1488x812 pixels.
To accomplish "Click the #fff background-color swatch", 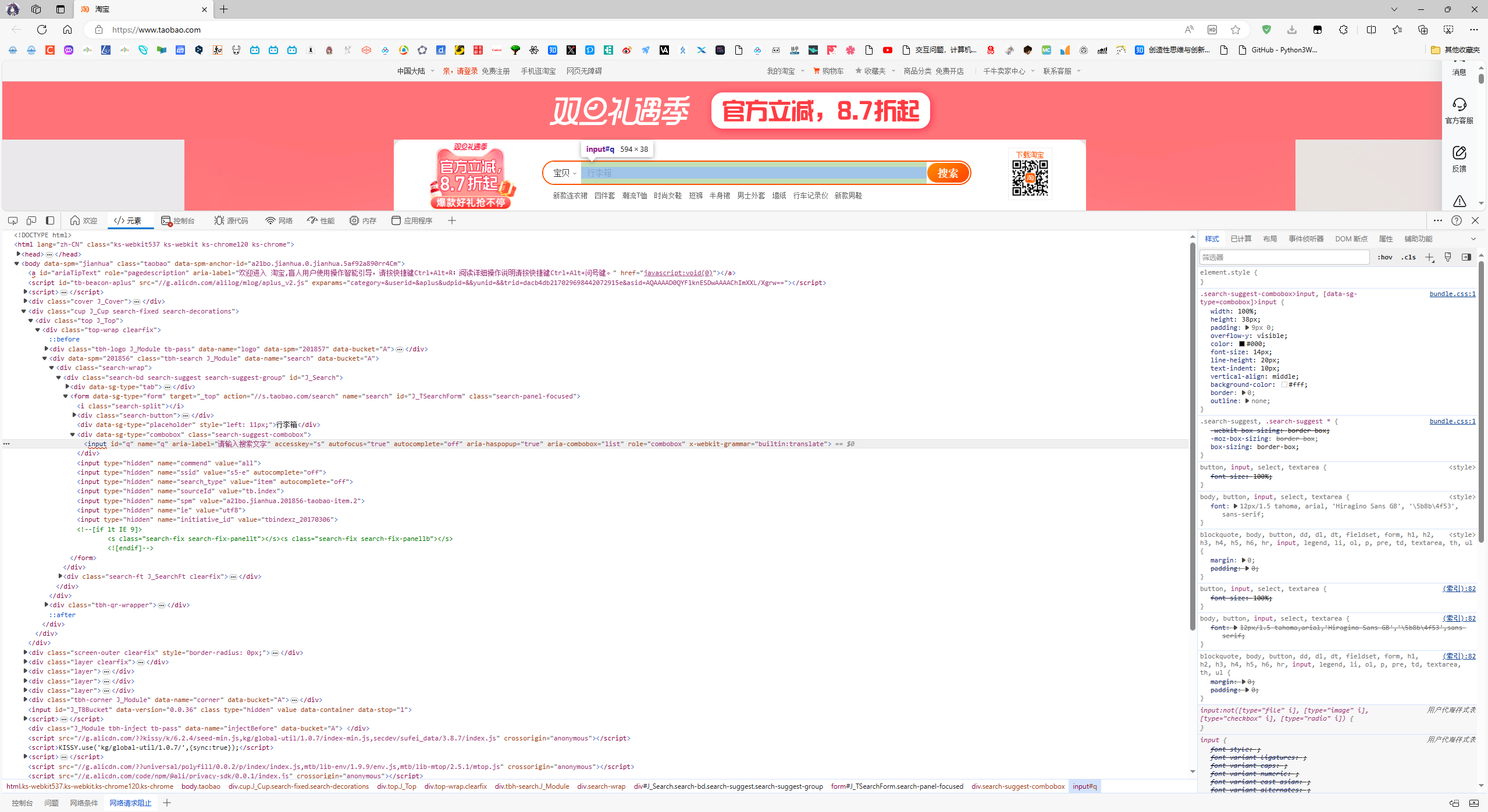I will click(x=1284, y=385).
